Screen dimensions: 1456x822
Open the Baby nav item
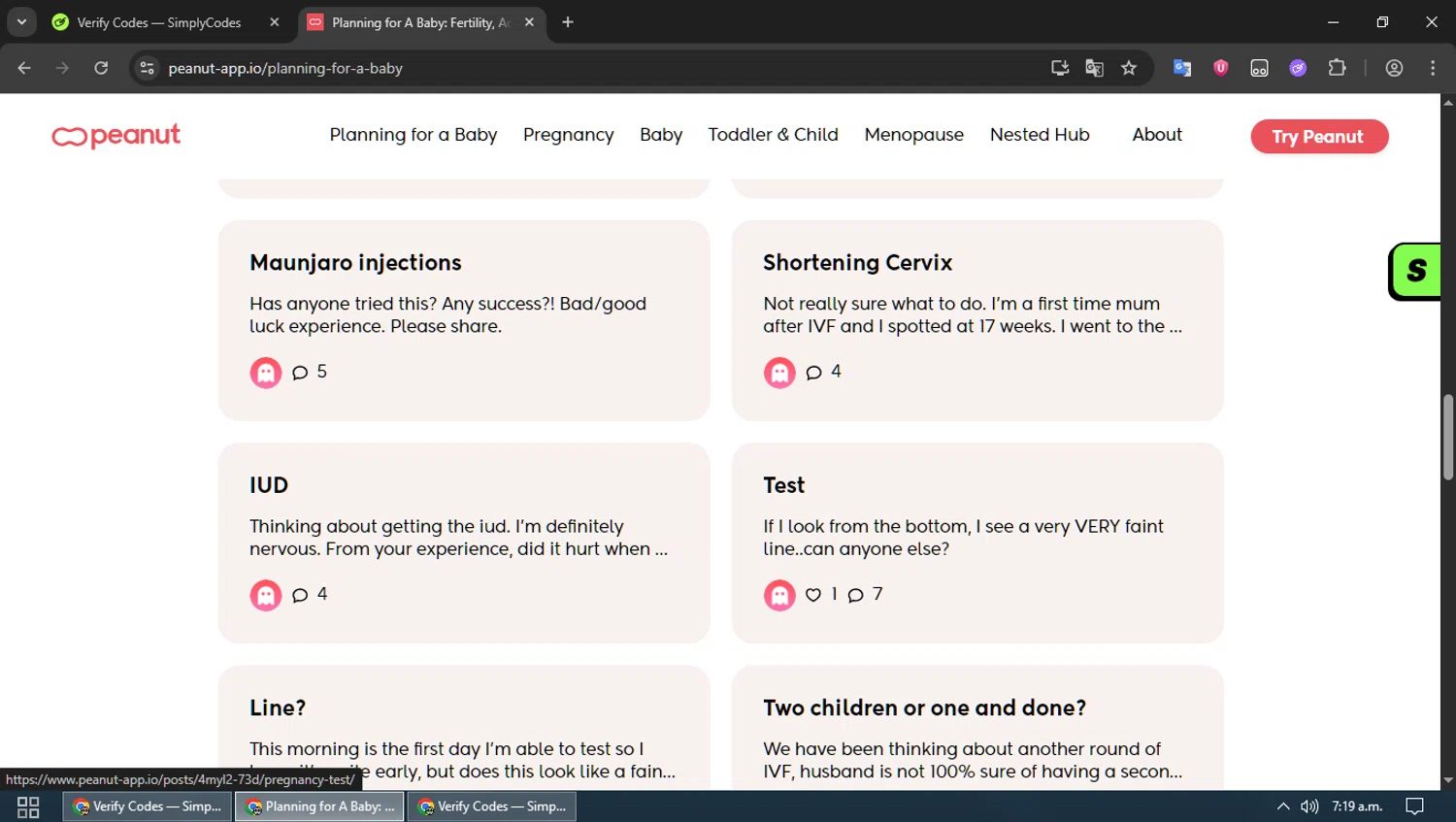click(x=661, y=135)
